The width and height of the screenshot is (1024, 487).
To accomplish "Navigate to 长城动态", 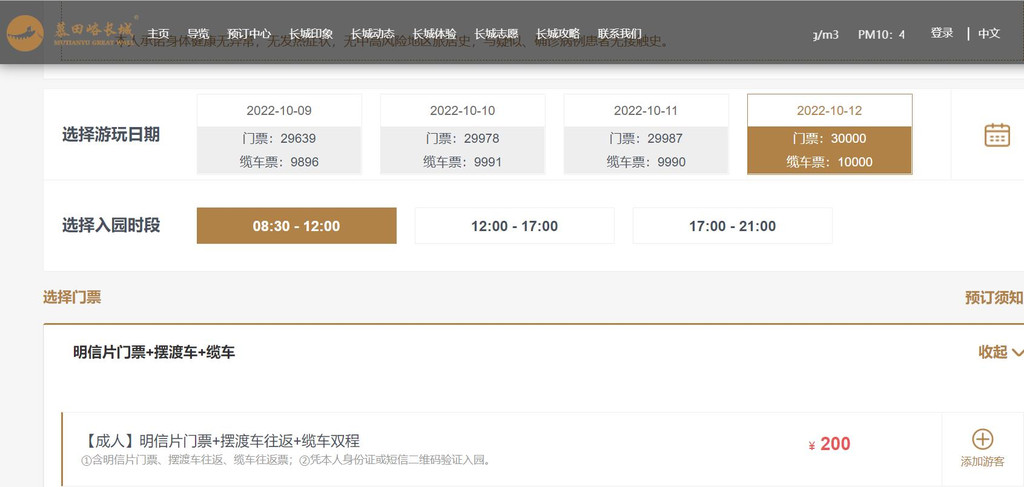I will tap(372, 33).
